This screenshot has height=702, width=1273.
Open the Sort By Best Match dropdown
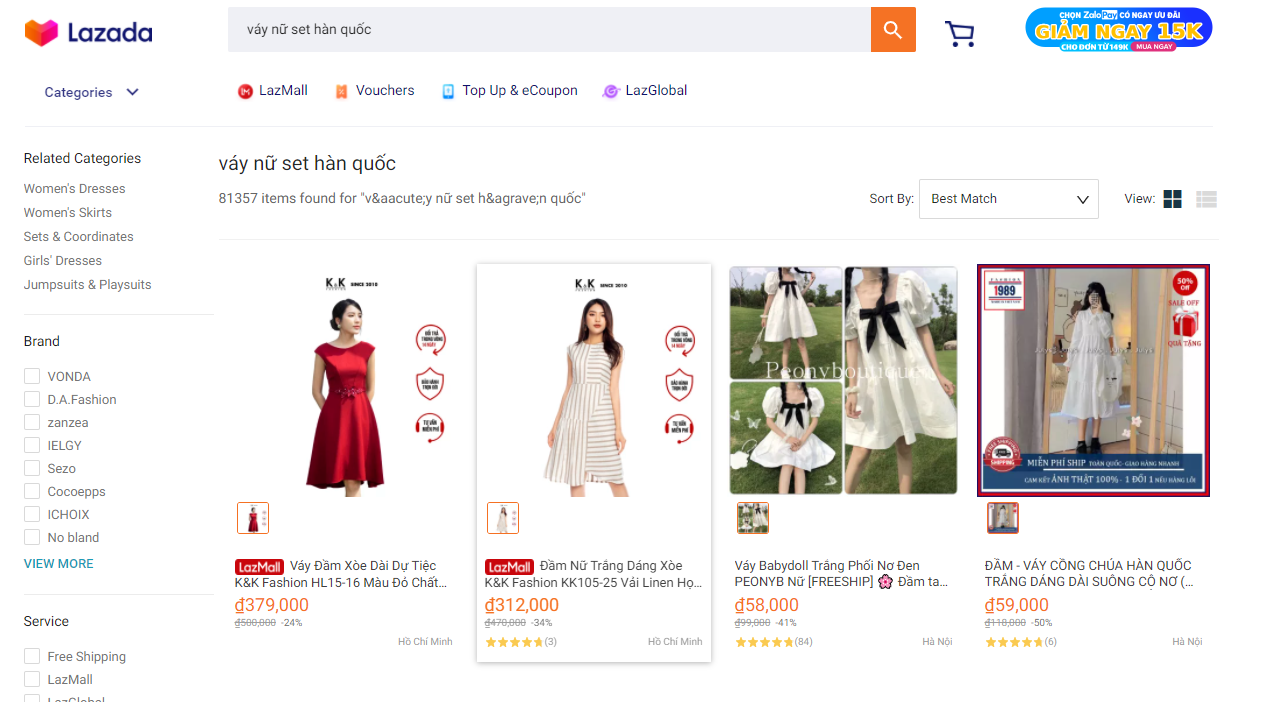(x=1008, y=199)
